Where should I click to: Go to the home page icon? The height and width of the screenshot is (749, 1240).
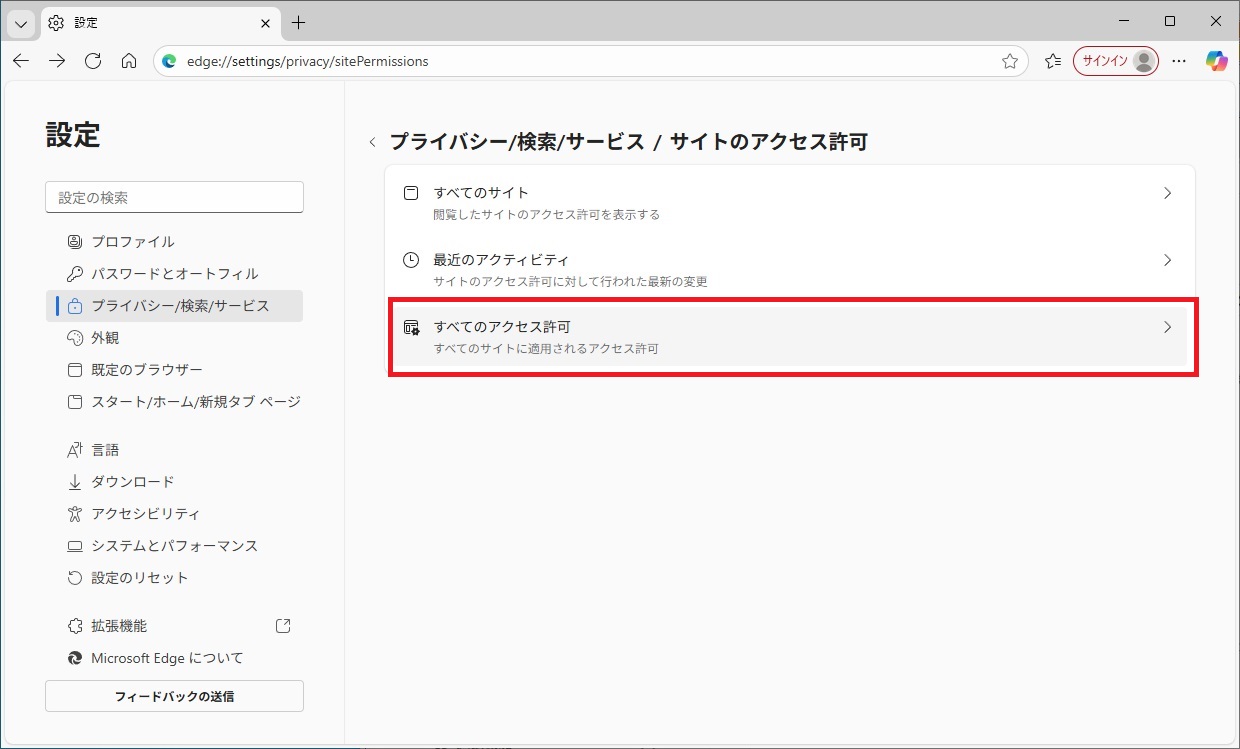point(129,61)
